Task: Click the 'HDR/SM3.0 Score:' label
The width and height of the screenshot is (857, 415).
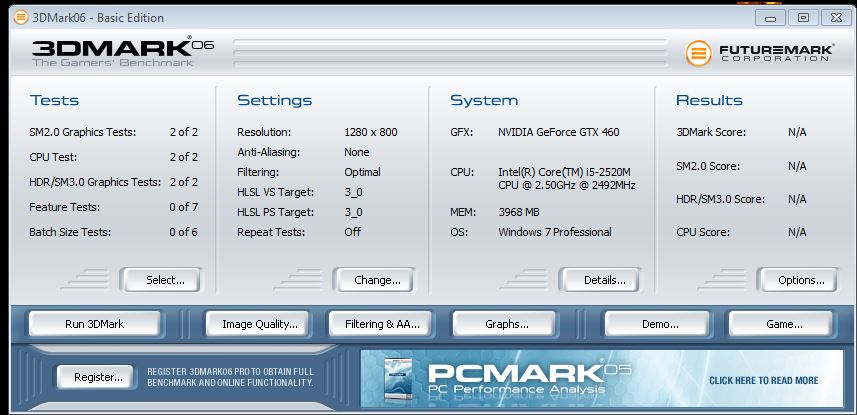Action: 720,200
